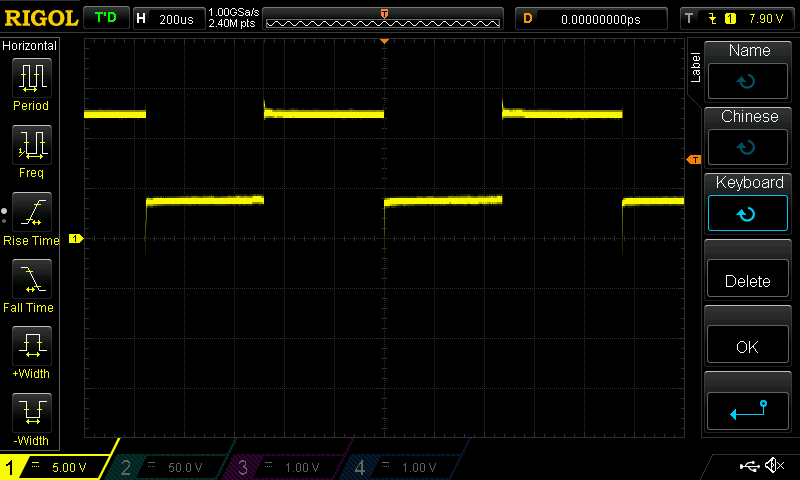Click the Chinese input rotate button
The width and height of the screenshot is (800, 480).
747,147
